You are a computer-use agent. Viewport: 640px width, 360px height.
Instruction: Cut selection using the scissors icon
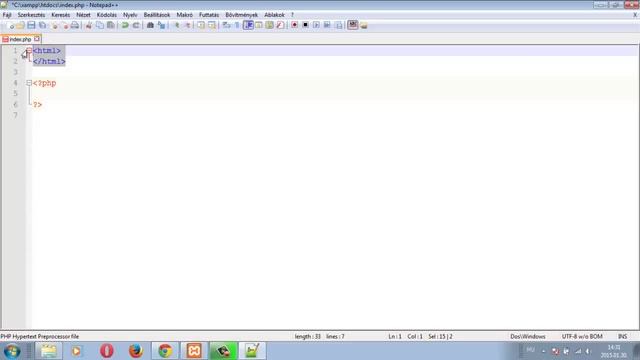89,25
